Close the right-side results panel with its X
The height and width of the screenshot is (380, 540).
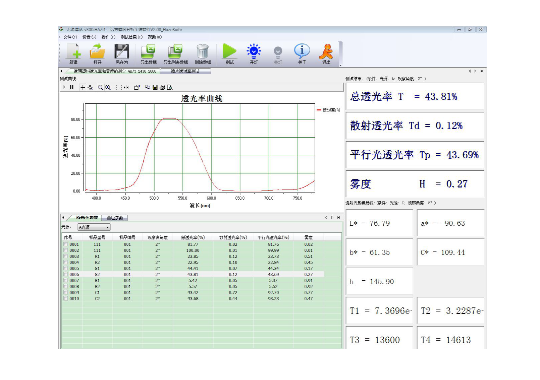point(481,71)
